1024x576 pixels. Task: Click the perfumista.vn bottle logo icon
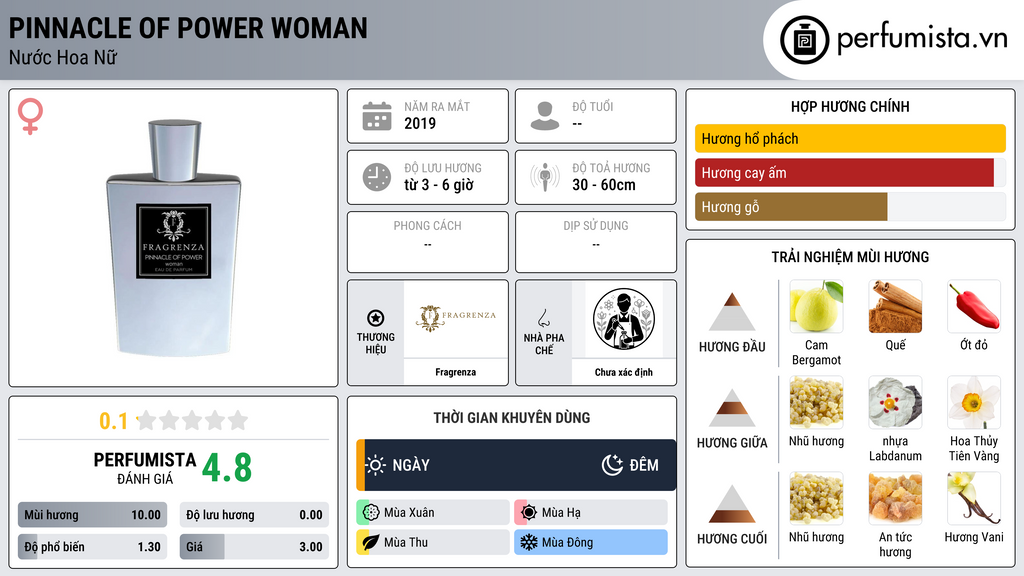[804, 40]
